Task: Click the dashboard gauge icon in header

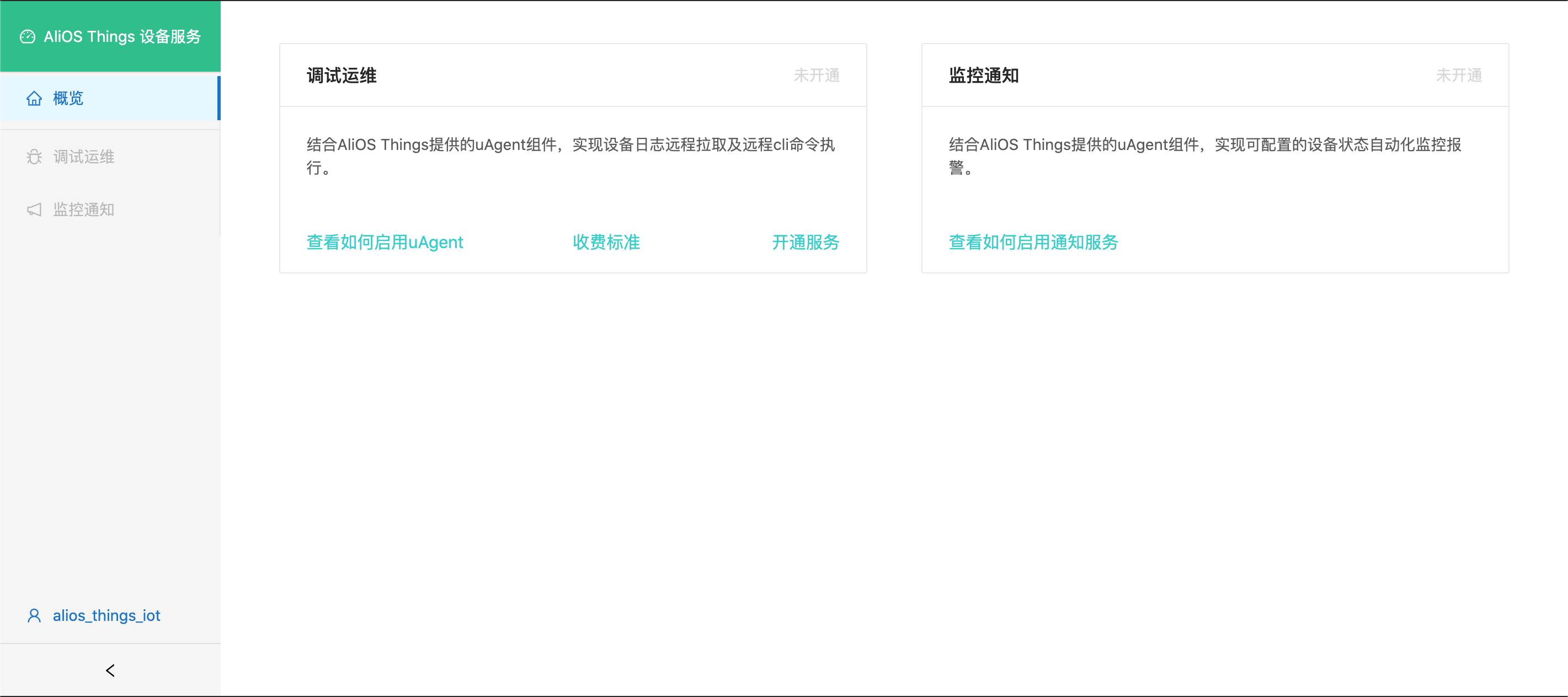Action: tap(28, 36)
